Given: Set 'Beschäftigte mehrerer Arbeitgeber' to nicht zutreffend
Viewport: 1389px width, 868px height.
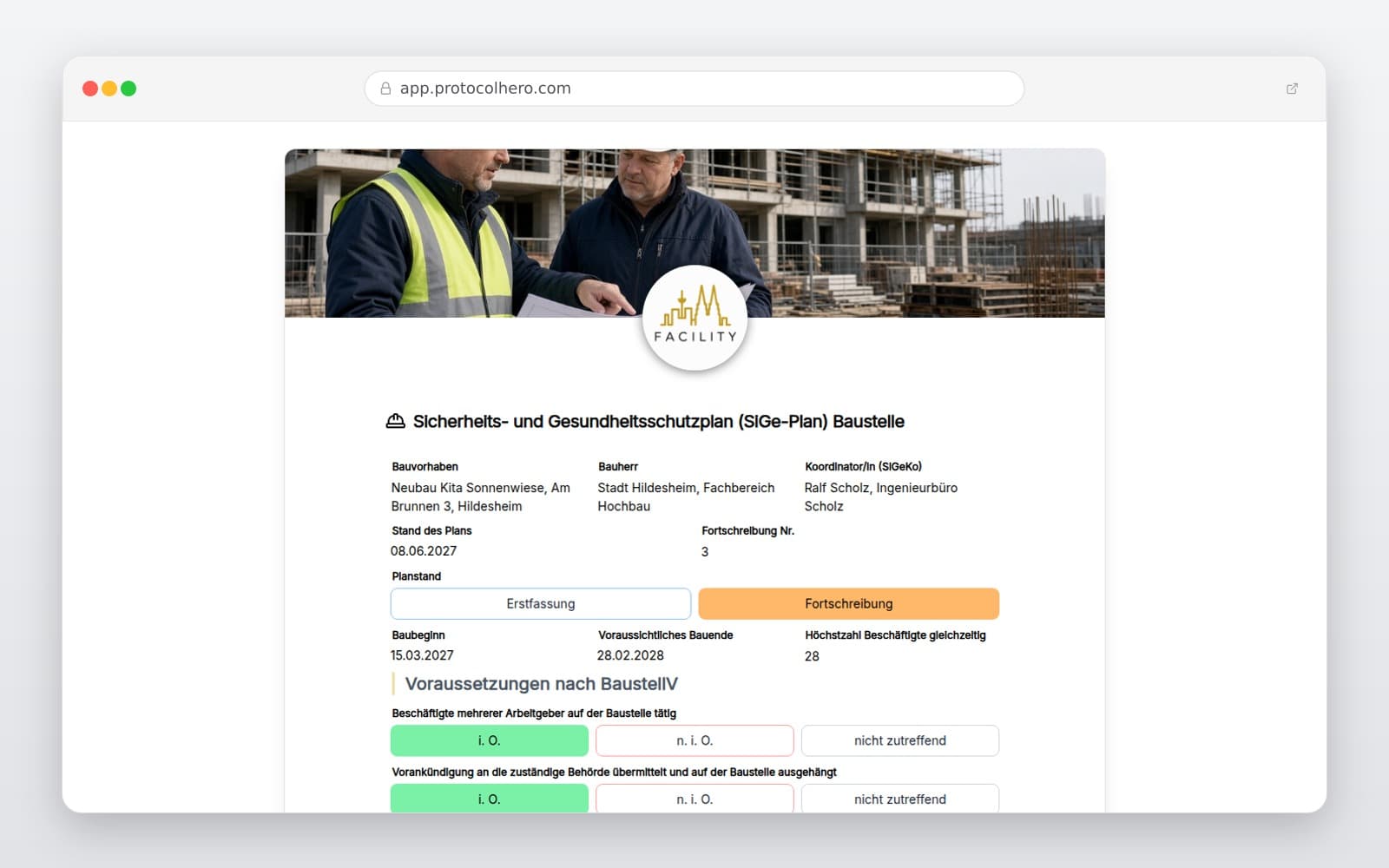Looking at the screenshot, I should click(x=900, y=740).
